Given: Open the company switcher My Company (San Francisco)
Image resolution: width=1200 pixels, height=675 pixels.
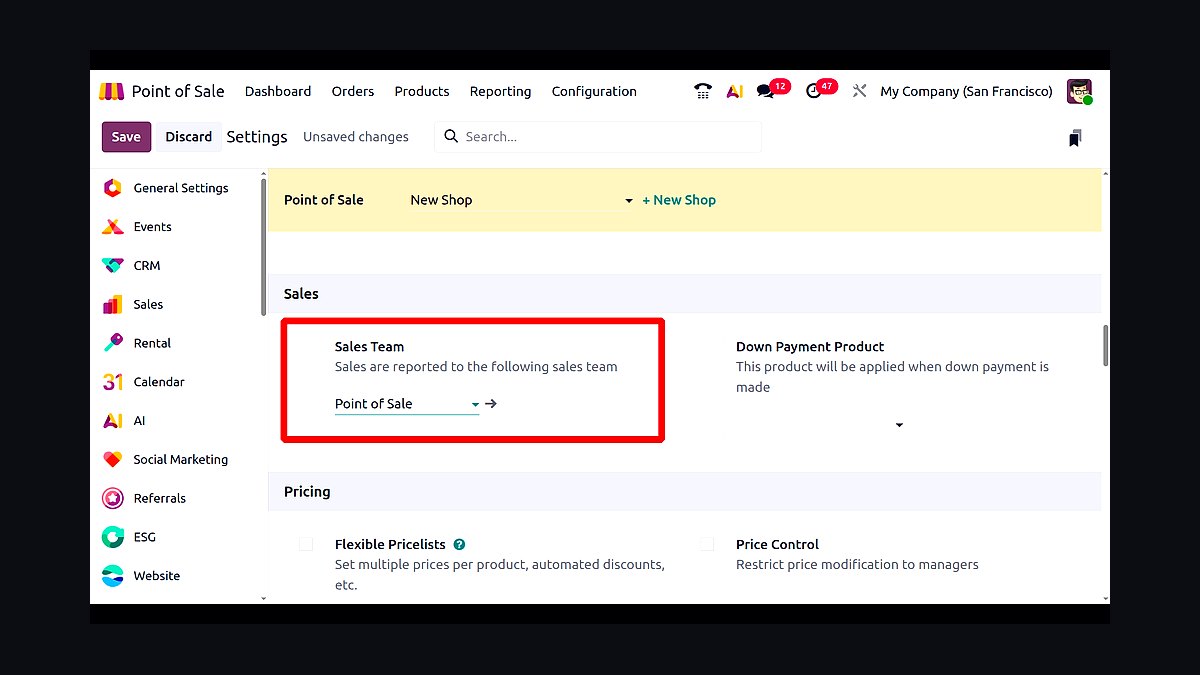Looking at the screenshot, I should pos(966,91).
